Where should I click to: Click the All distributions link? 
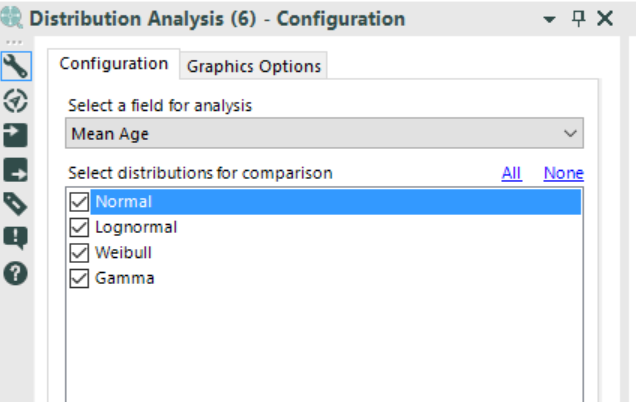click(x=512, y=173)
